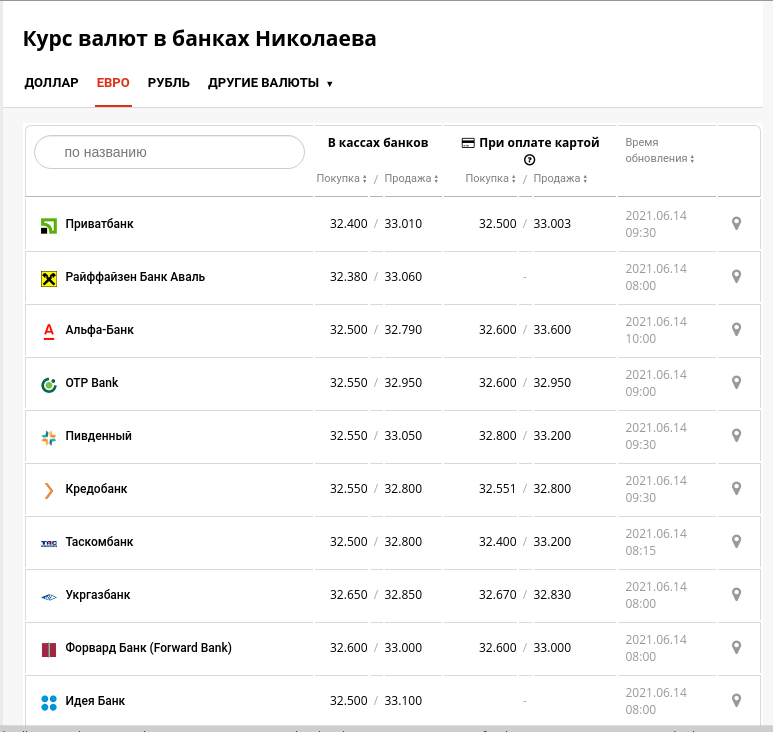Viewport: 773px width, 732px height.
Task: Sort by card payment Покупка column
Action: 491,178
